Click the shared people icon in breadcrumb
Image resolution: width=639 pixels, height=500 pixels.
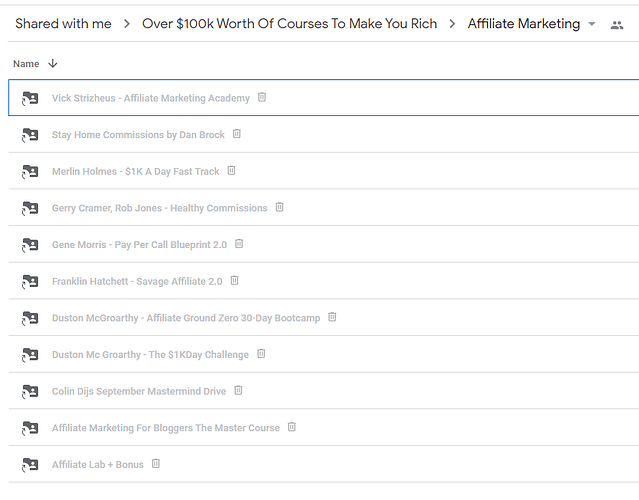coord(617,25)
